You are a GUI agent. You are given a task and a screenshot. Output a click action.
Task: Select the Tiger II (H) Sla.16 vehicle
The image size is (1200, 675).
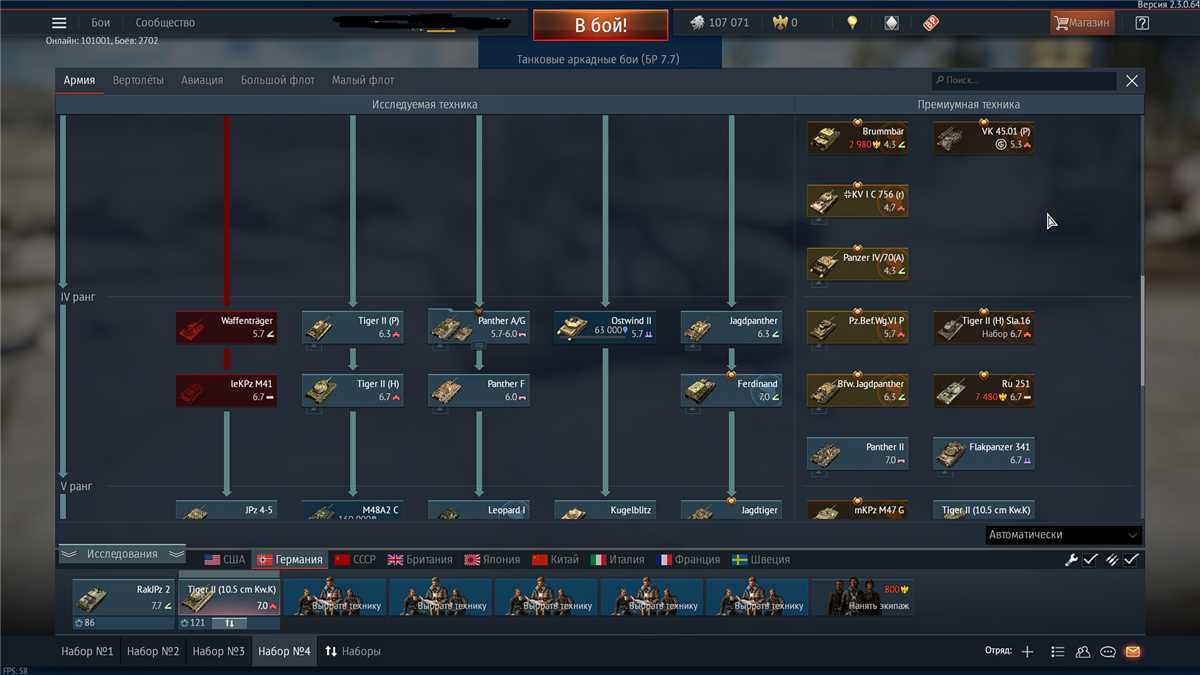click(x=984, y=327)
